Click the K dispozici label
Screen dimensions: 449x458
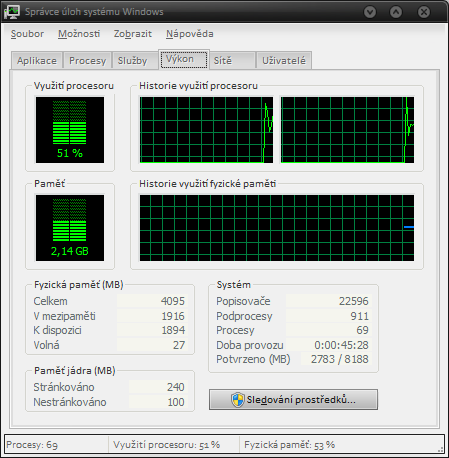pos(57,330)
